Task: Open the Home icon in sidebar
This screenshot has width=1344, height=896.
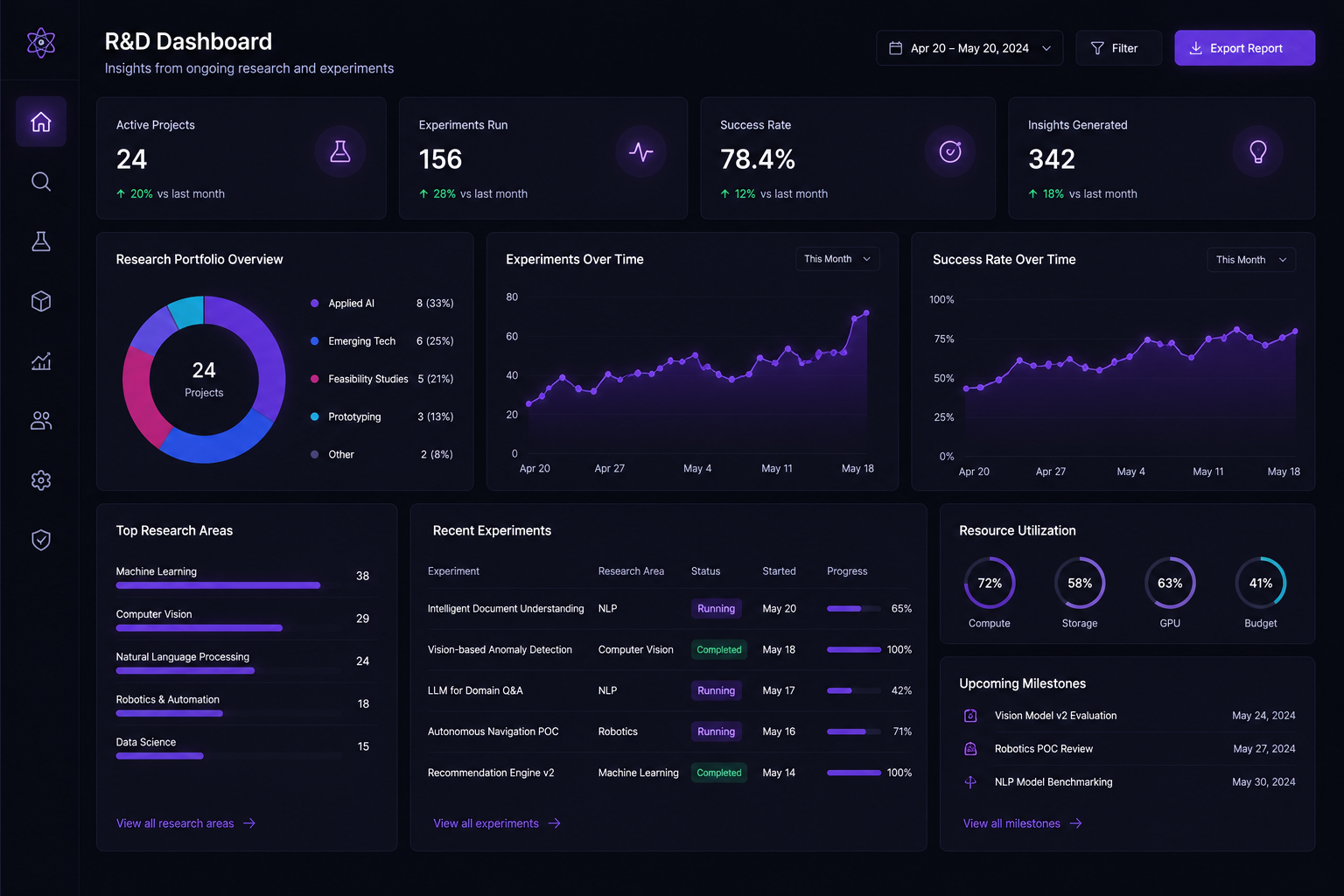Action: pyautogui.click(x=41, y=122)
